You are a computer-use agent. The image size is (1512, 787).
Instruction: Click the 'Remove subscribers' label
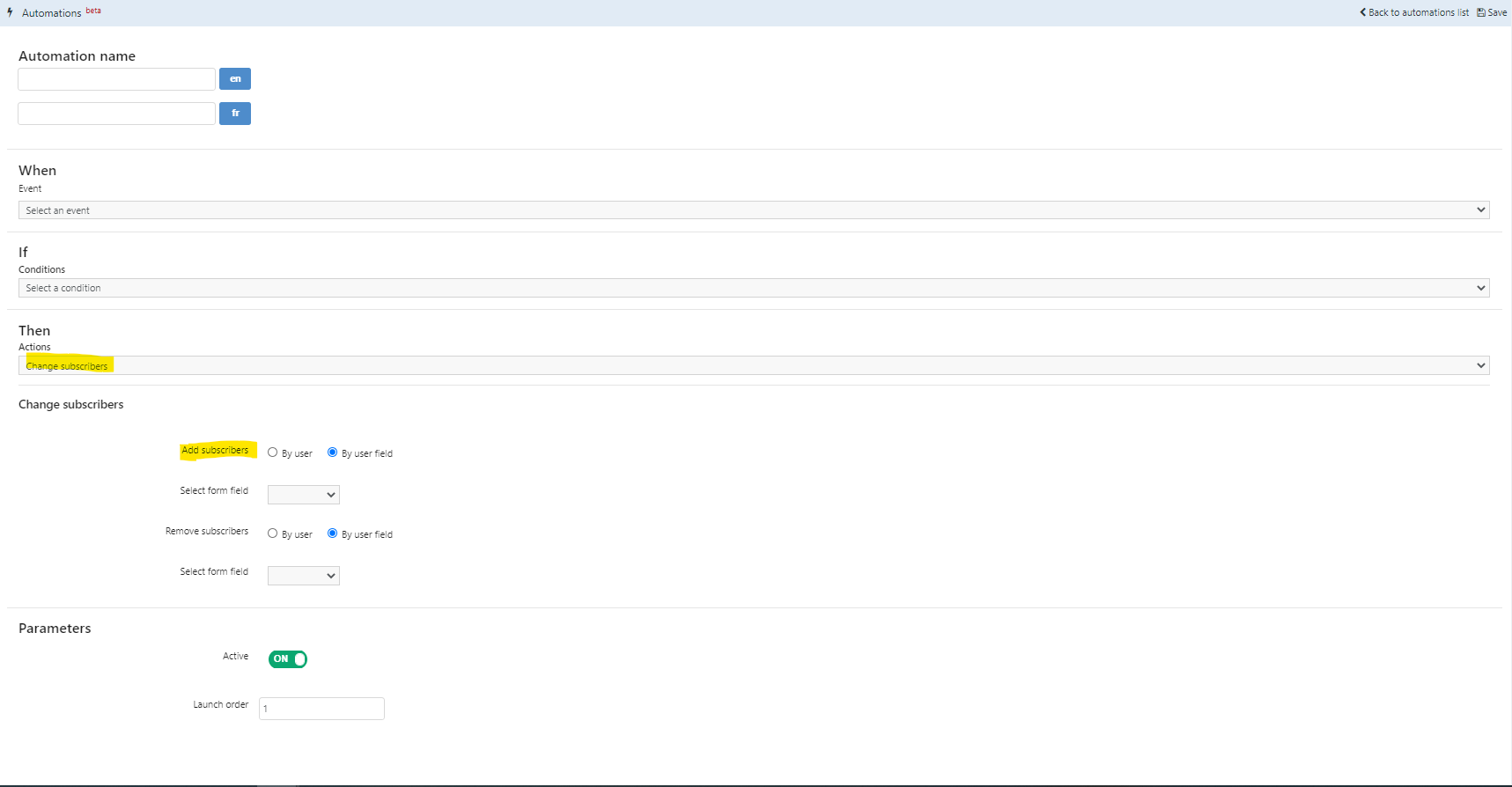[x=207, y=532]
